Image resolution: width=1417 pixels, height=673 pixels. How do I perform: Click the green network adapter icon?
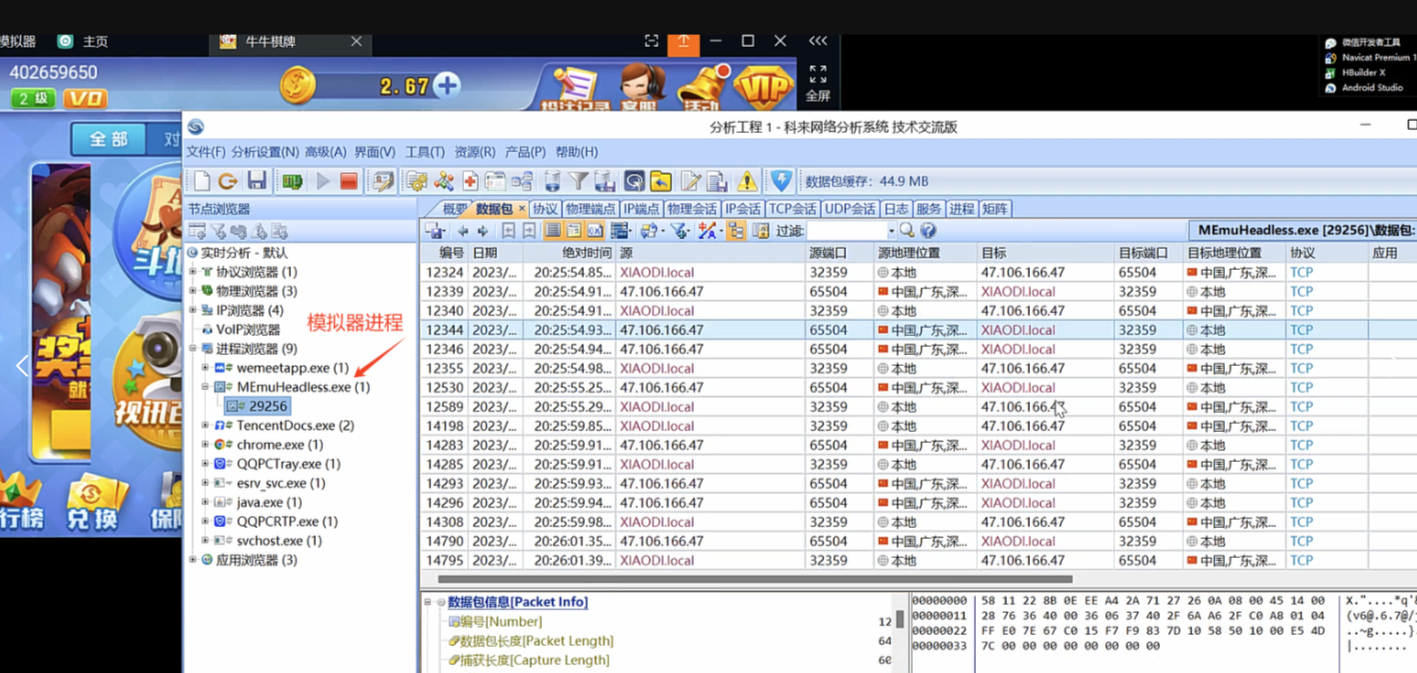tap(293, 181)
